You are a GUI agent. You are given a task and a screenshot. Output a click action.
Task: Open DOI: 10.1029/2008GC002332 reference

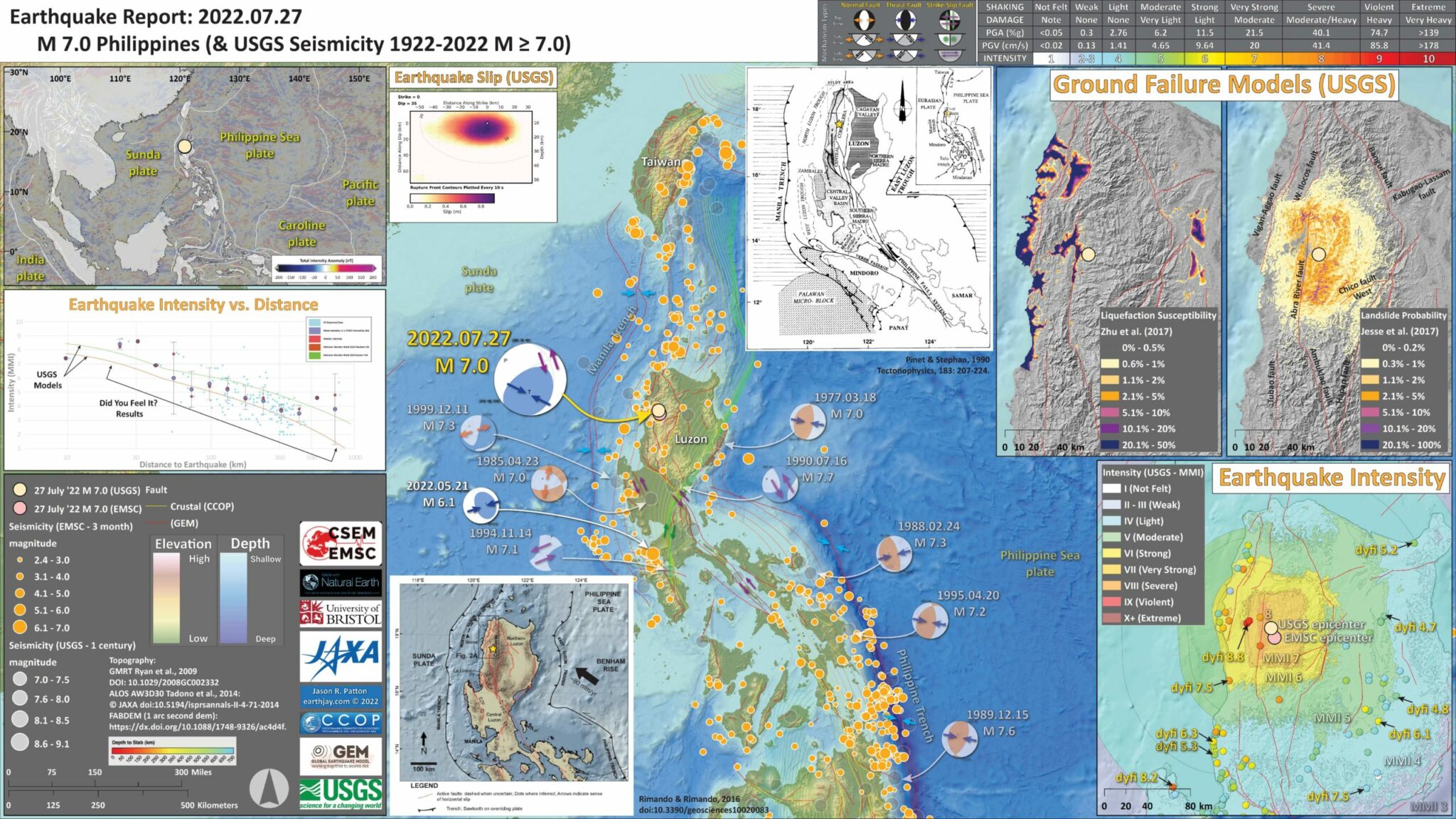pos(164,682)
